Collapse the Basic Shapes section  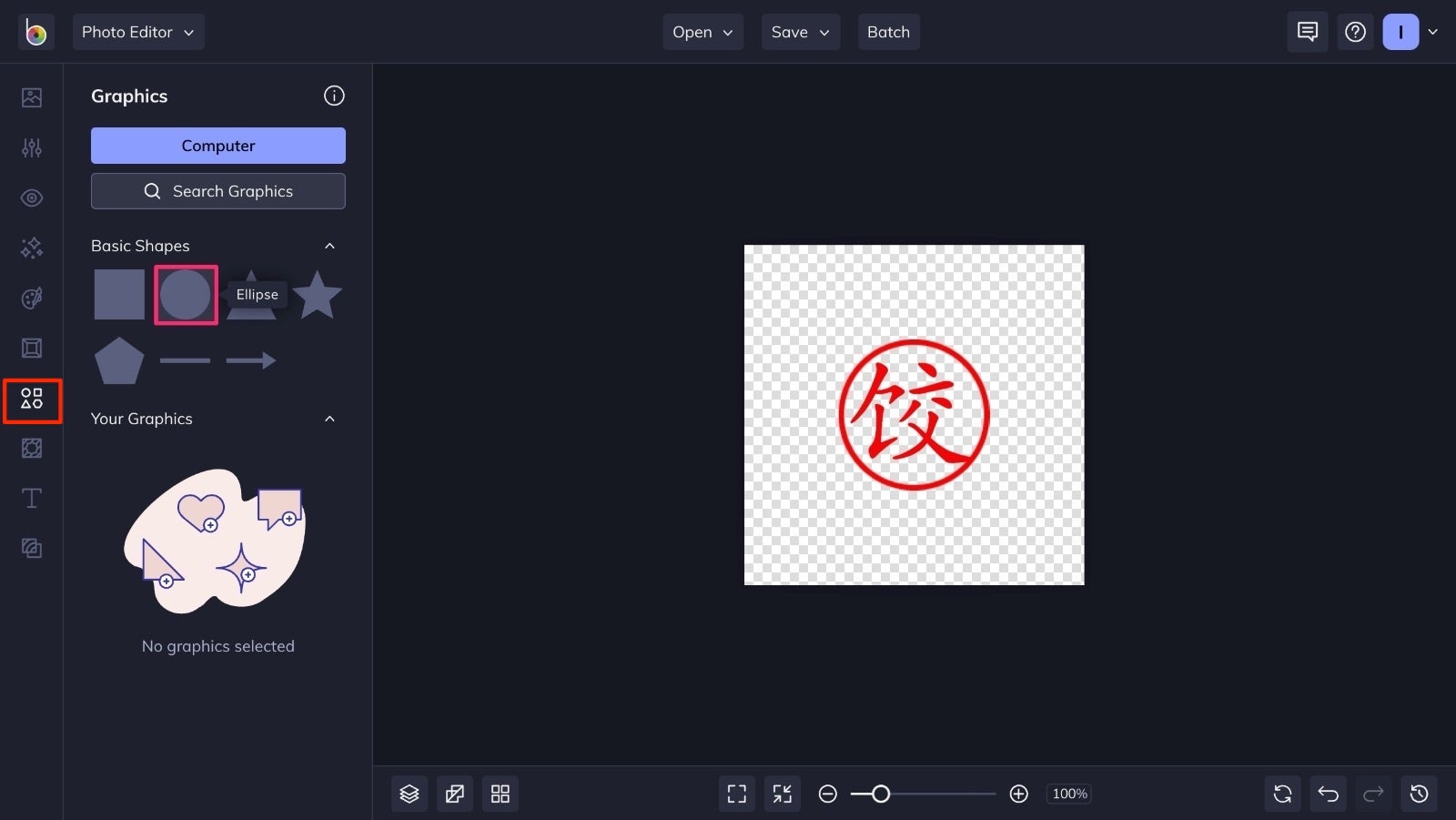click(329, 246)
